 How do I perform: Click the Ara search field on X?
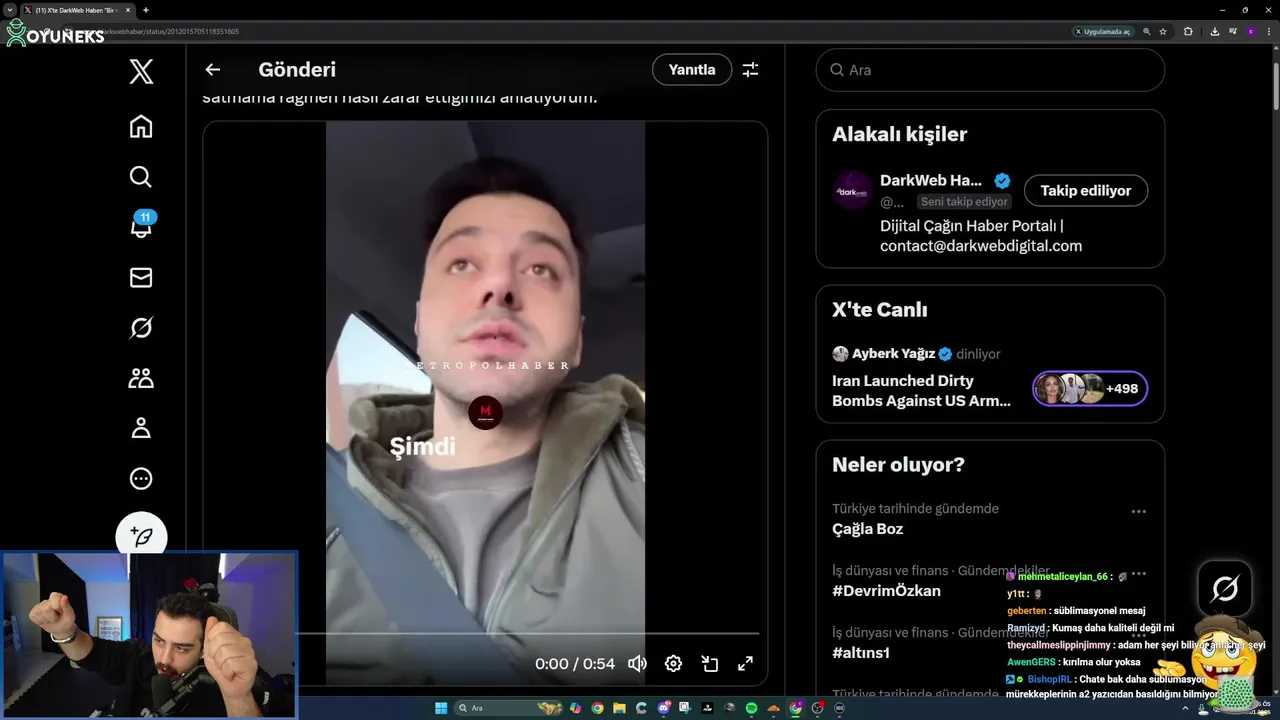point(990,70)
